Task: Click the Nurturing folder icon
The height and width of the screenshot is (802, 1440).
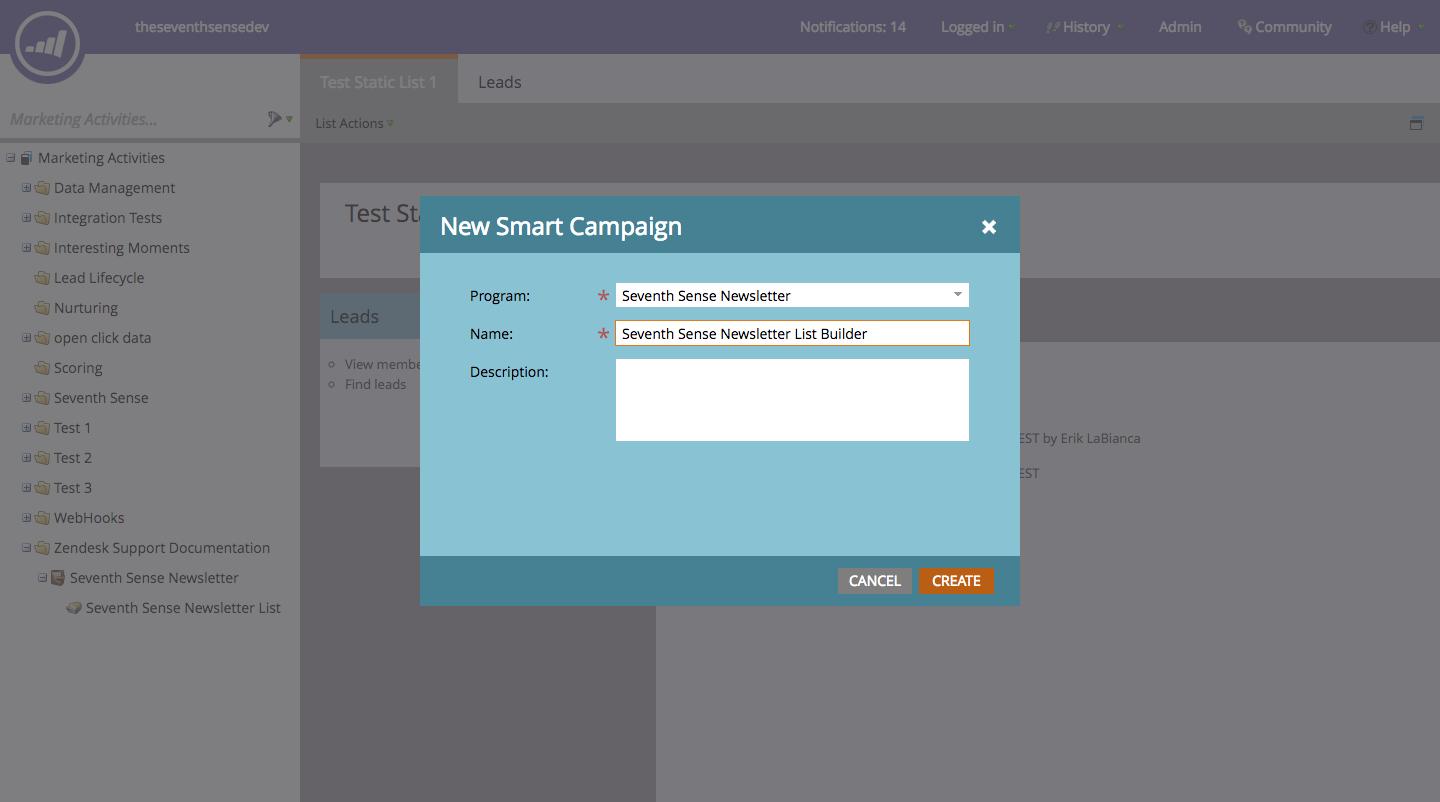Action: (42, 308)
